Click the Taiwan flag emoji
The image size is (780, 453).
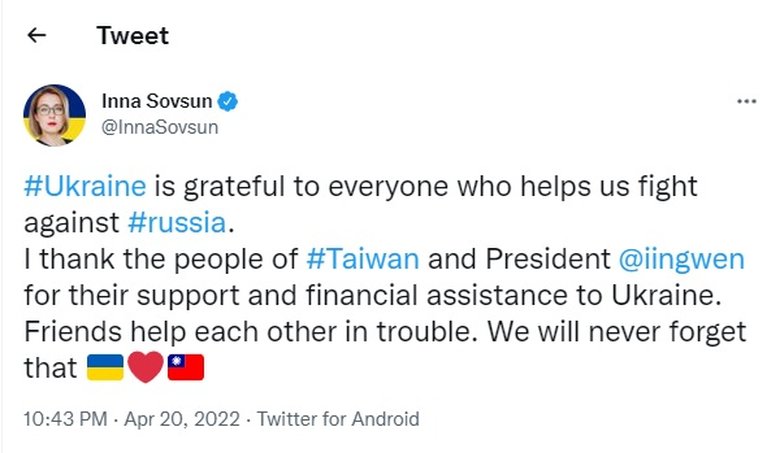[186, 368]
